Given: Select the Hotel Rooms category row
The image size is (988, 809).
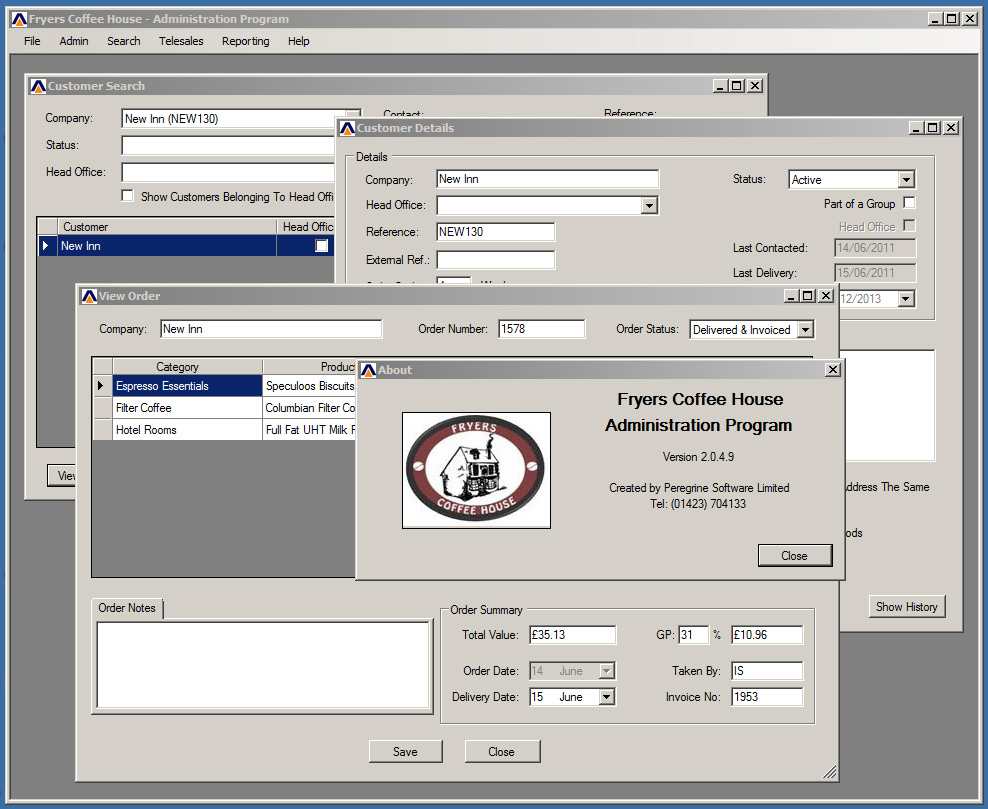Looking at the screenshot, I should 187,430.
